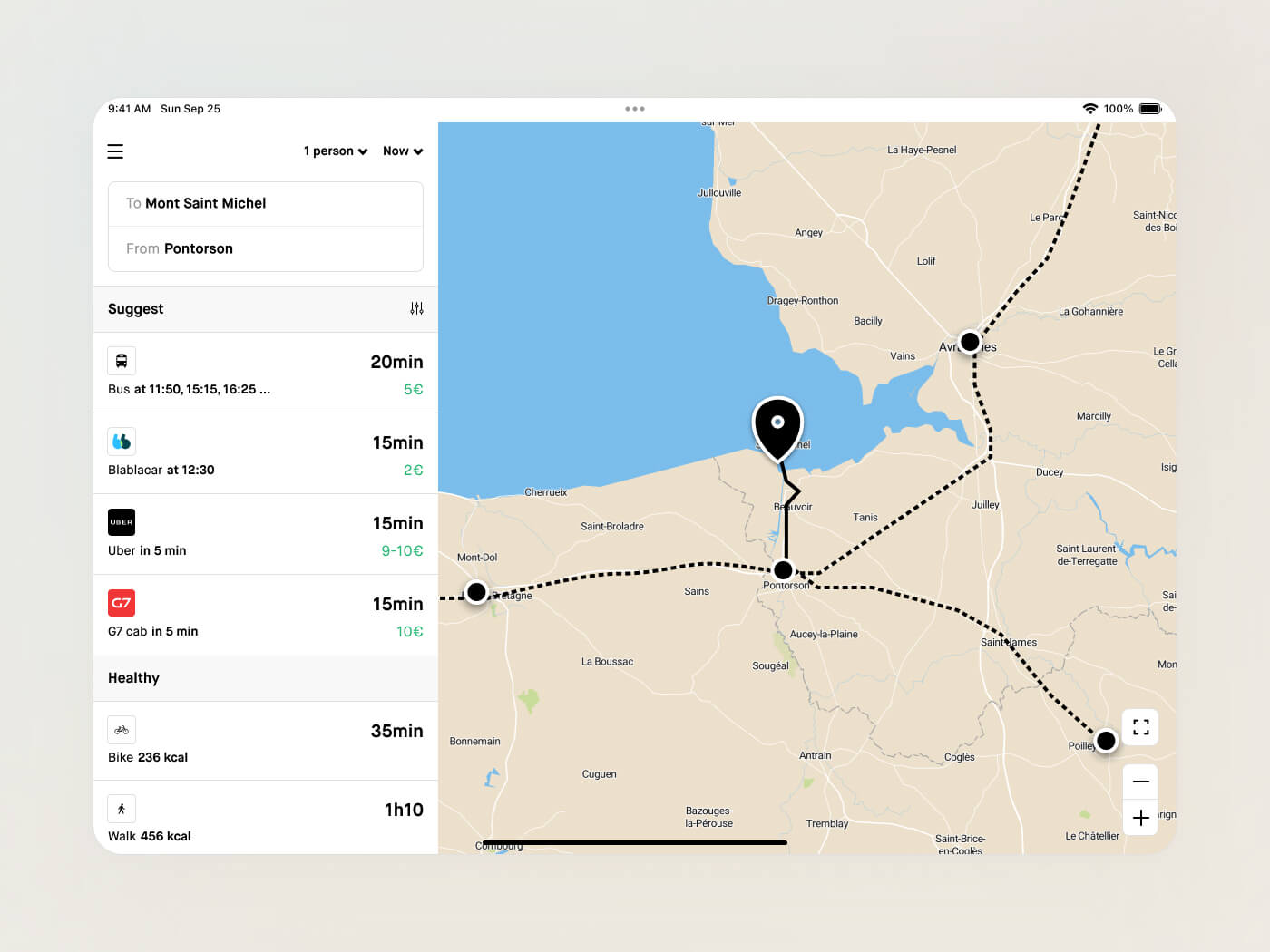Click the Bike icon
Viewport: 1270px width, 952px height.
coord(122,730)
